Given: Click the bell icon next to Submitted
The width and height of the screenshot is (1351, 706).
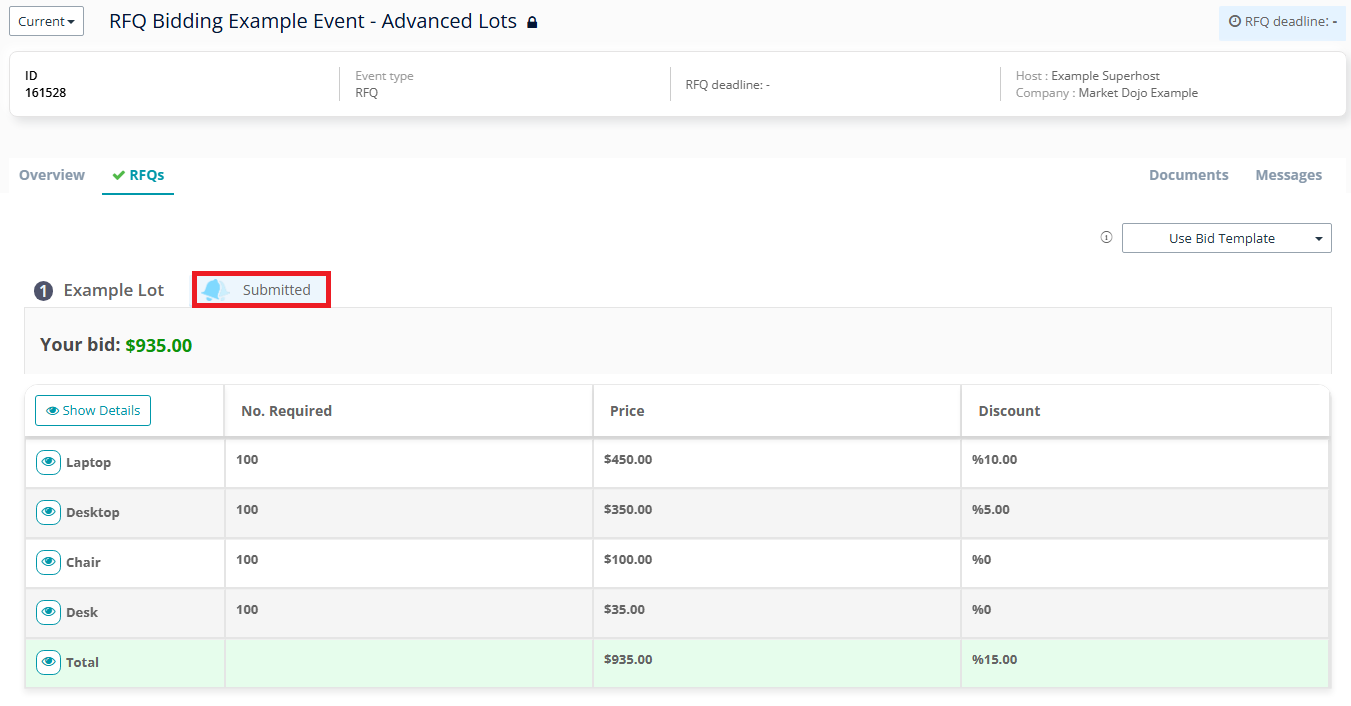Looking at the screenshot, I should 215,290.
